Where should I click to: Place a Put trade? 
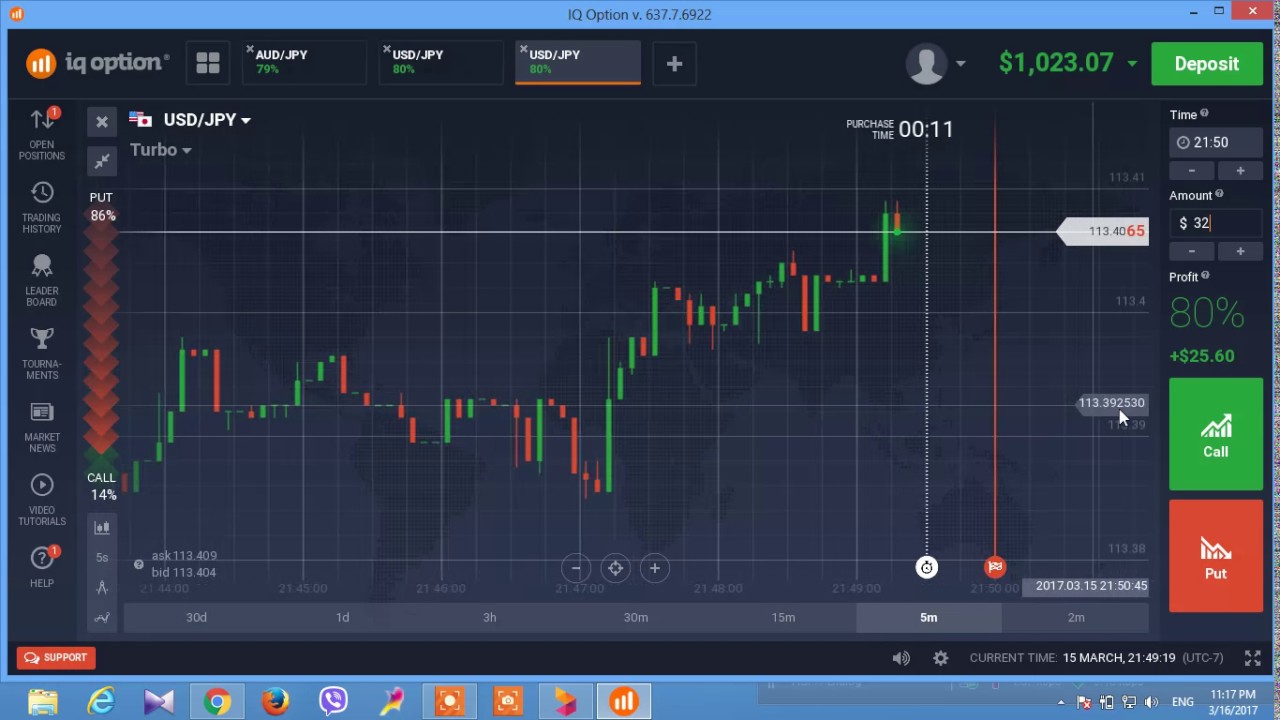pos(1216,556)
